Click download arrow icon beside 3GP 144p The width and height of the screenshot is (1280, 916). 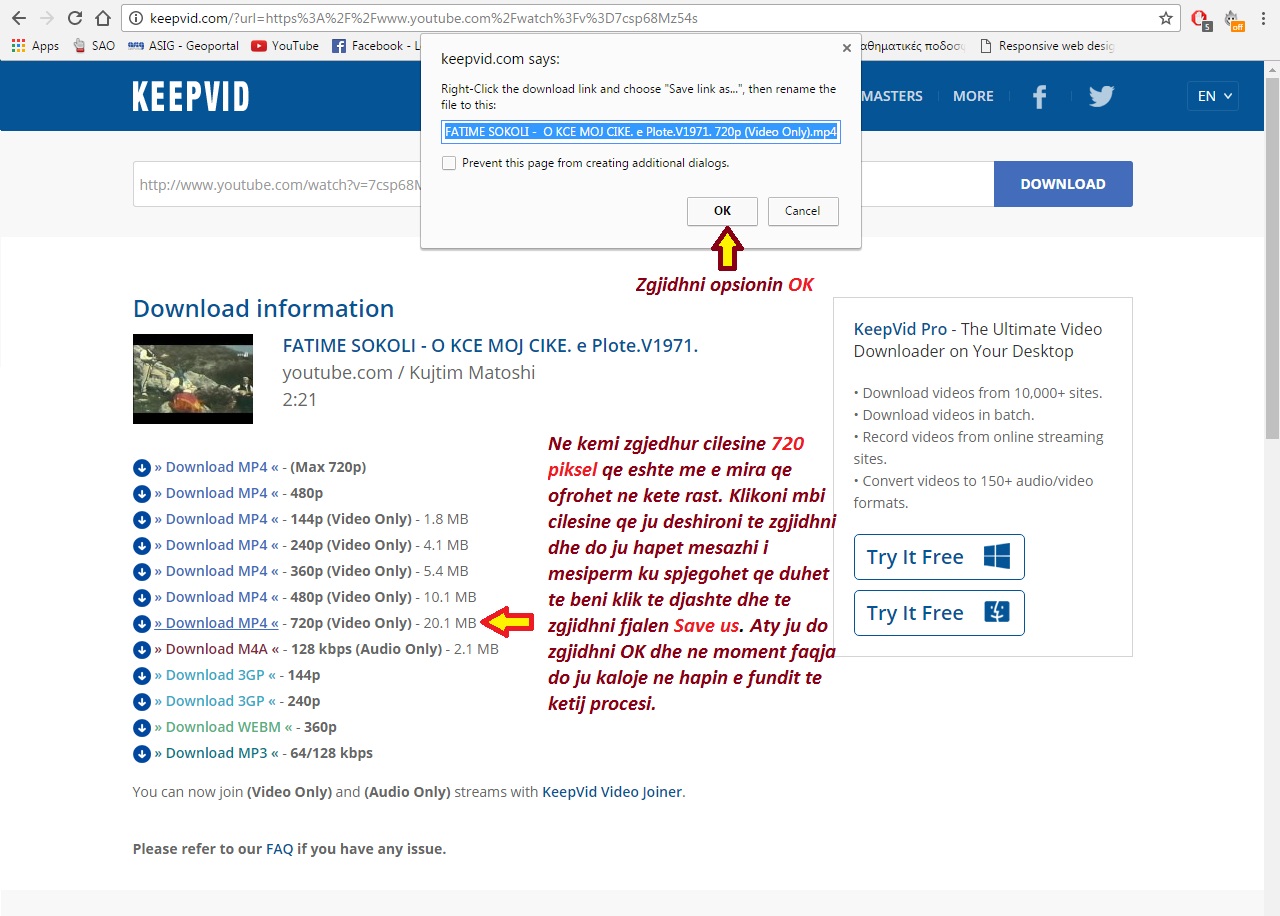coord(141,676)
